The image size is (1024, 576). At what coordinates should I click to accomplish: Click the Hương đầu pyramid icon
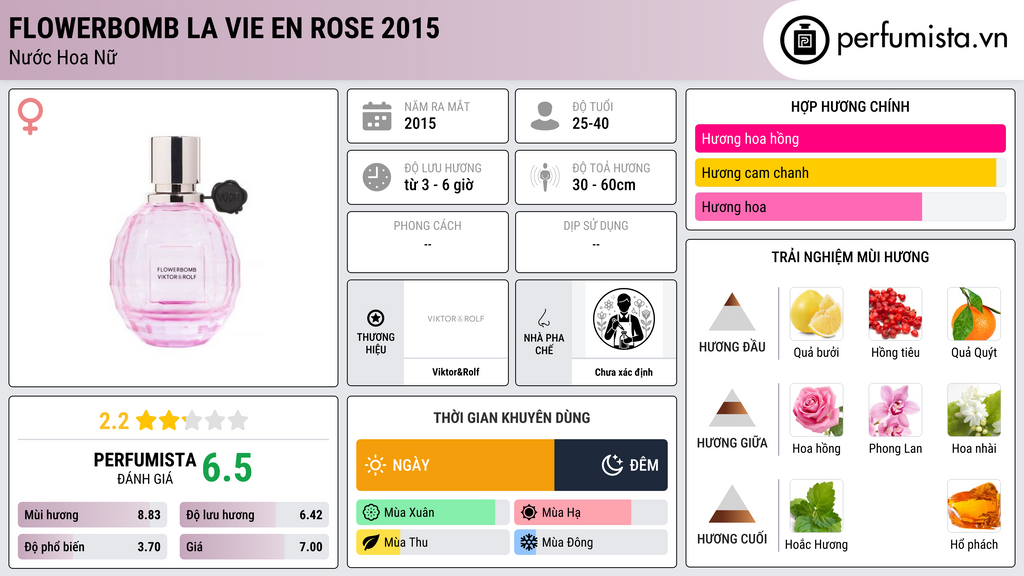tap(732, 312)
